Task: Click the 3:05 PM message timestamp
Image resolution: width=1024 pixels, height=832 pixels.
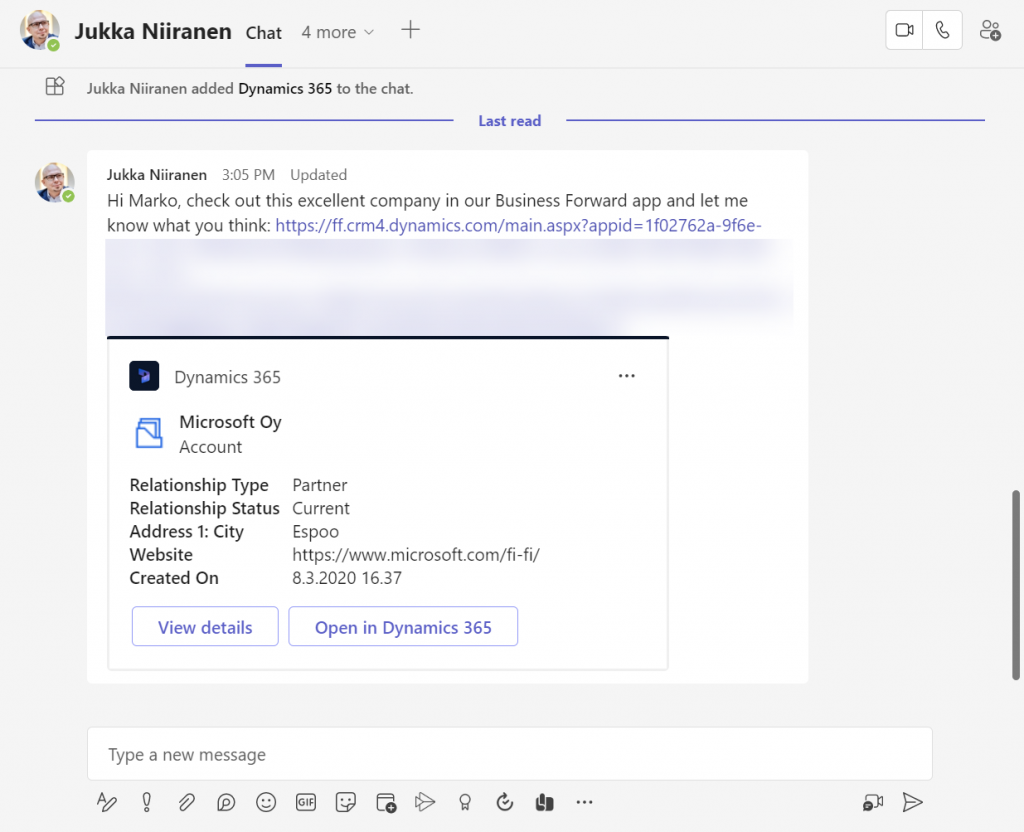Action: click(248, 174)
